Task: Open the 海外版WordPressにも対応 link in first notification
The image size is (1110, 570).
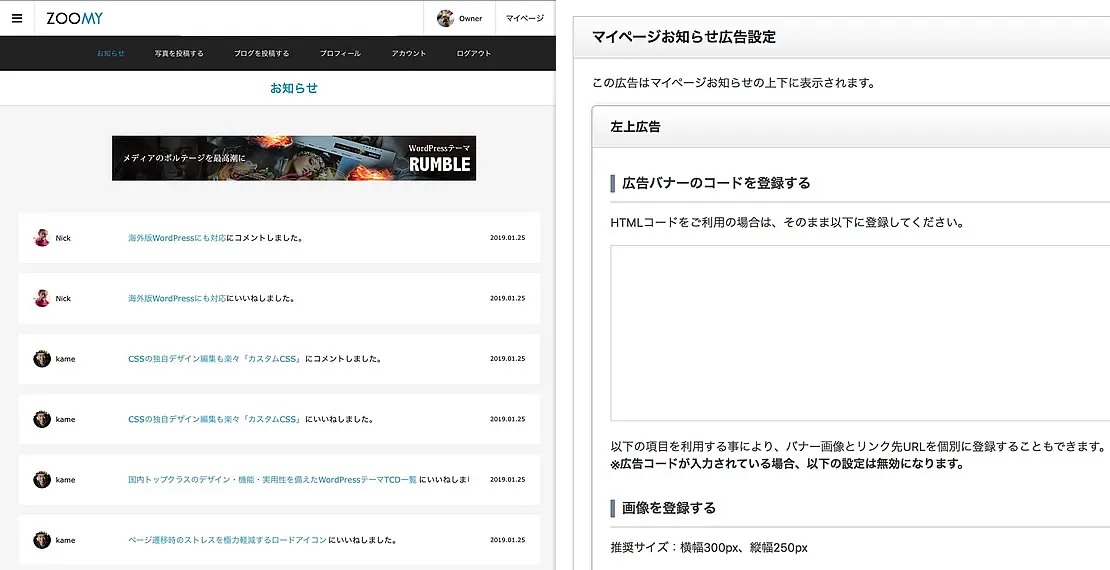Action: point(176,238)
